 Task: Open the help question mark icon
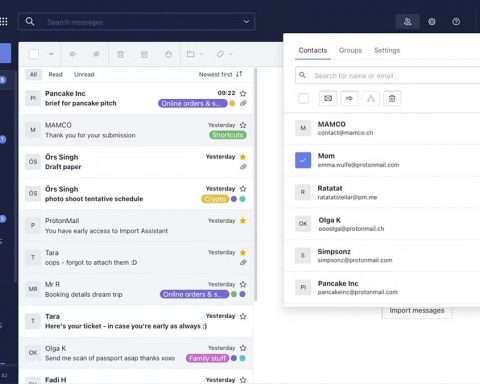456,22
